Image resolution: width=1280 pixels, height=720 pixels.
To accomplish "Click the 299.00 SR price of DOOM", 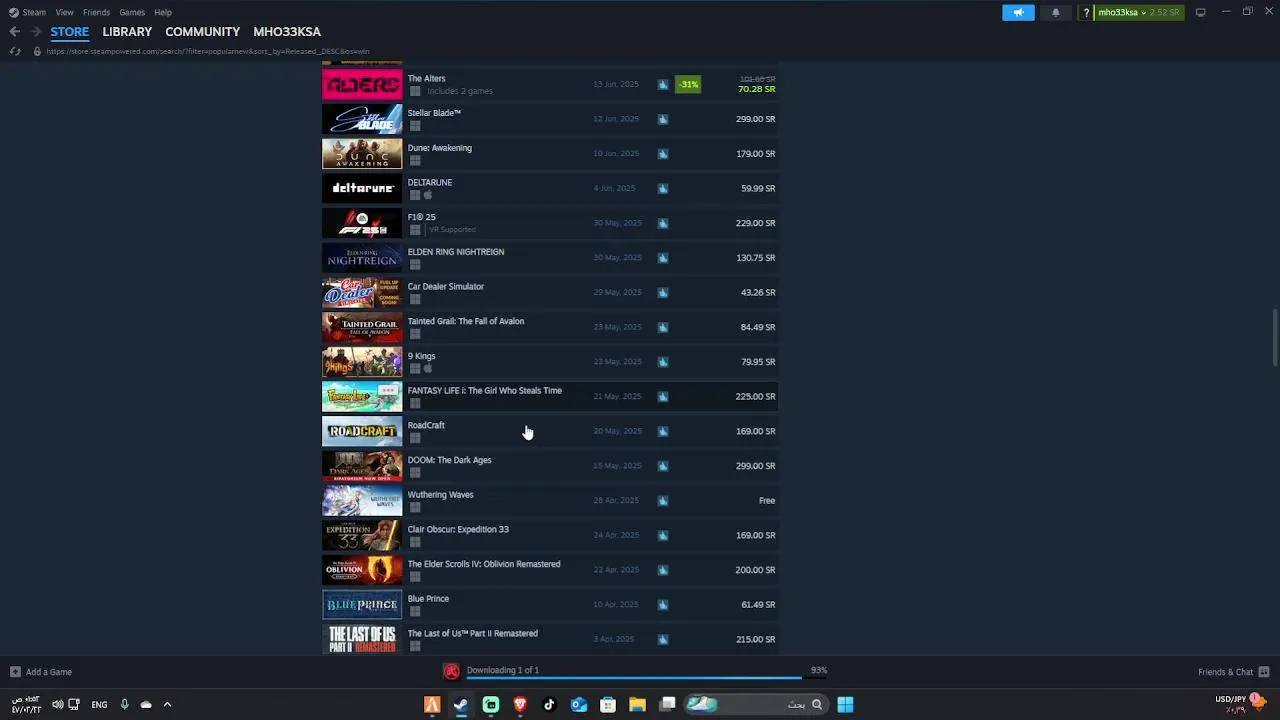I will pyautogui.click(x=755, y=466).
